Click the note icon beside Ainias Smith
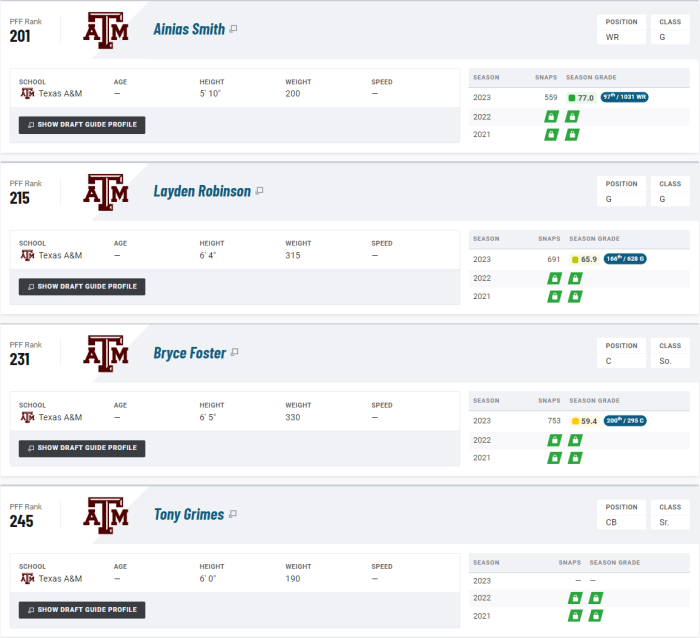This screenshot has height=638, width=700. (233, 29)
